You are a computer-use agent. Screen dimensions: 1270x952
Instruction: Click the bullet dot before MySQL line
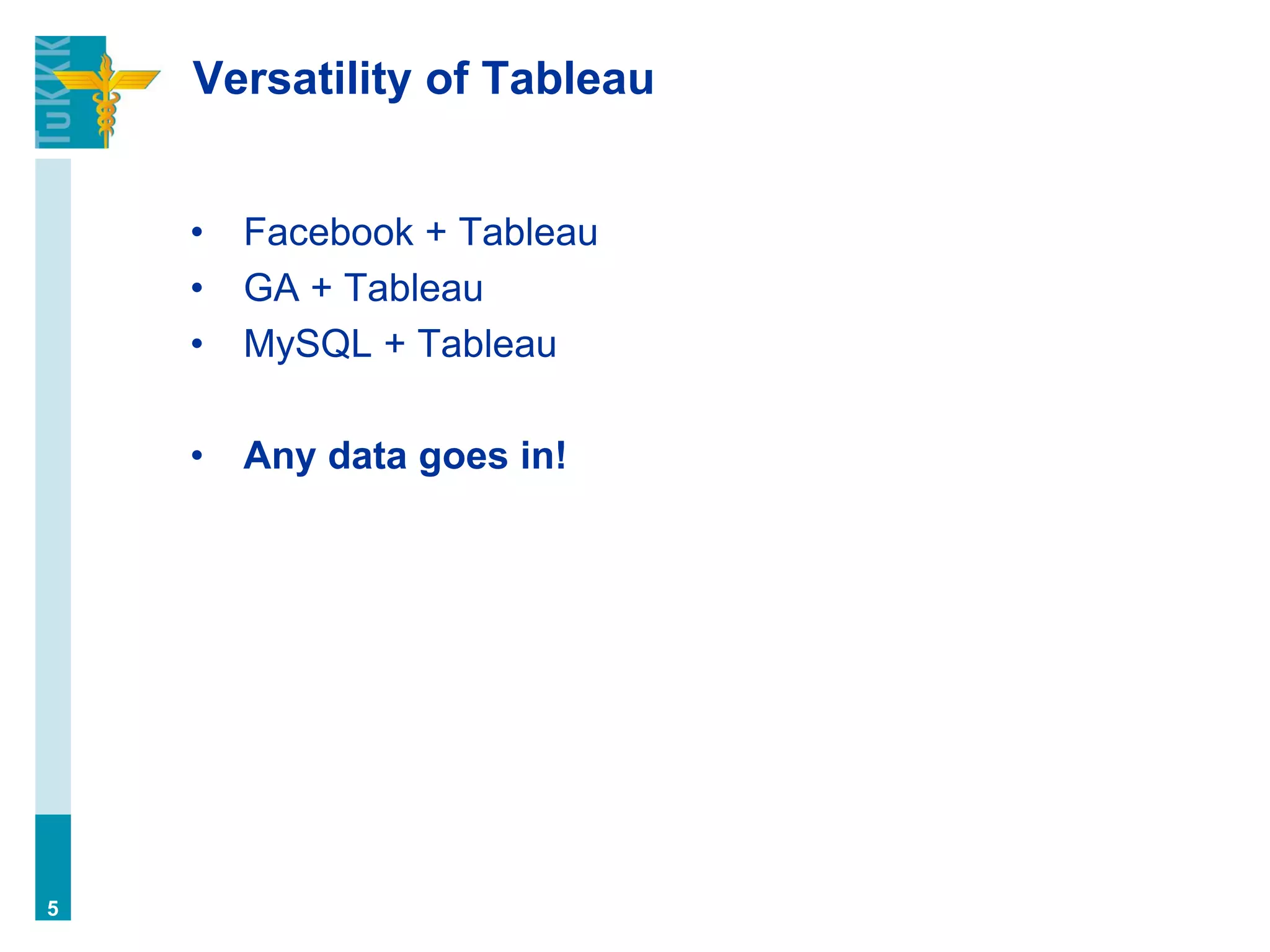(197, 343)
